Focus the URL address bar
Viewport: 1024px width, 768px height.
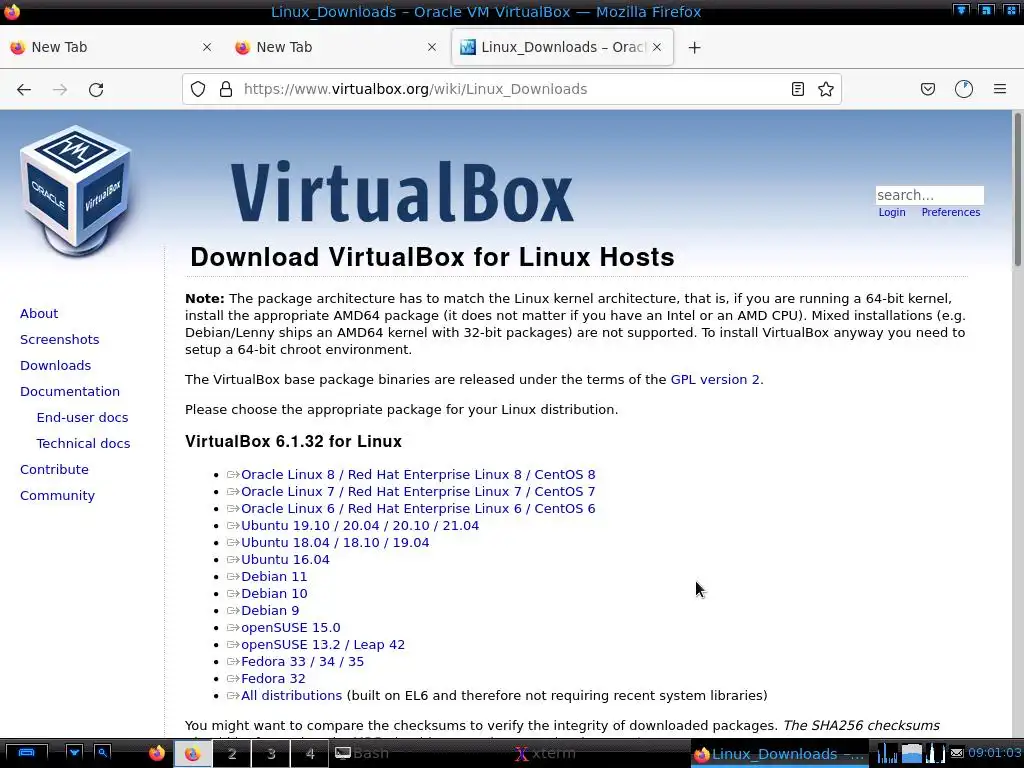[x=511, y=89]
